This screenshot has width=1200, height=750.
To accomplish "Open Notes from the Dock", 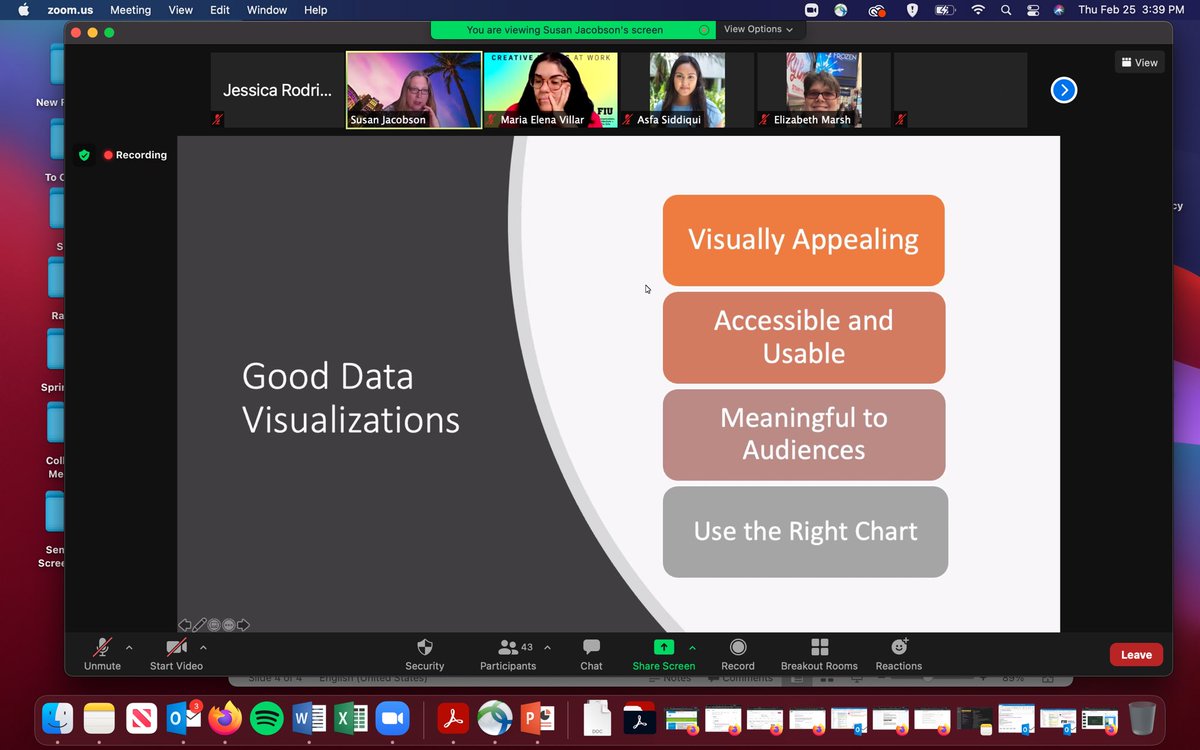I will point(100,718).
